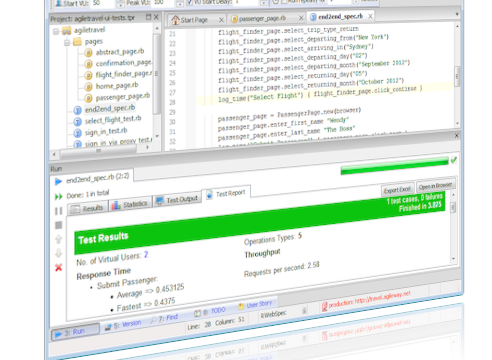This screenshot has width=492, height=360.
Task: Click the Start VU input field
Action: 103,3
